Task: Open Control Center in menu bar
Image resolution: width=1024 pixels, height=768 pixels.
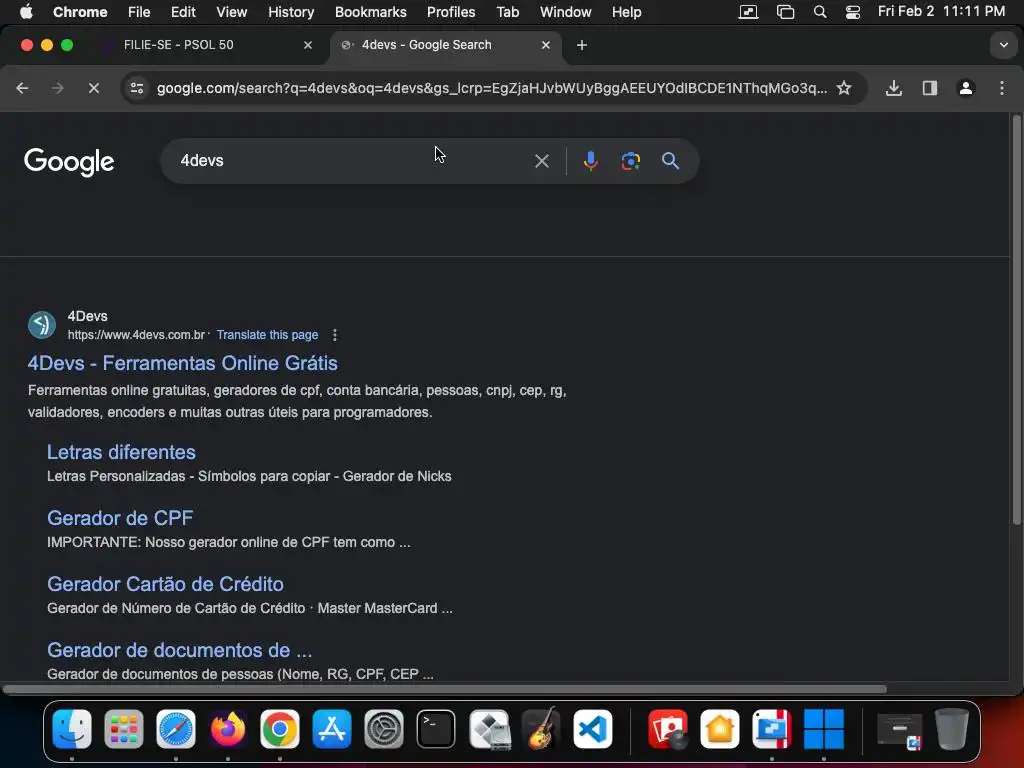Action: (852, 12)
